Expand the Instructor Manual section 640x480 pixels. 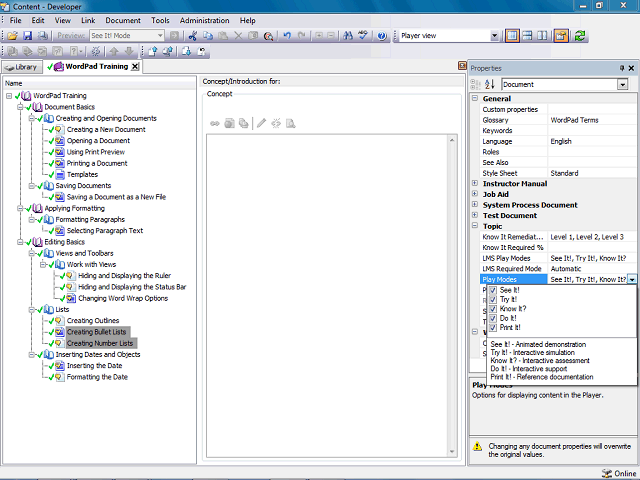(475, 183)
